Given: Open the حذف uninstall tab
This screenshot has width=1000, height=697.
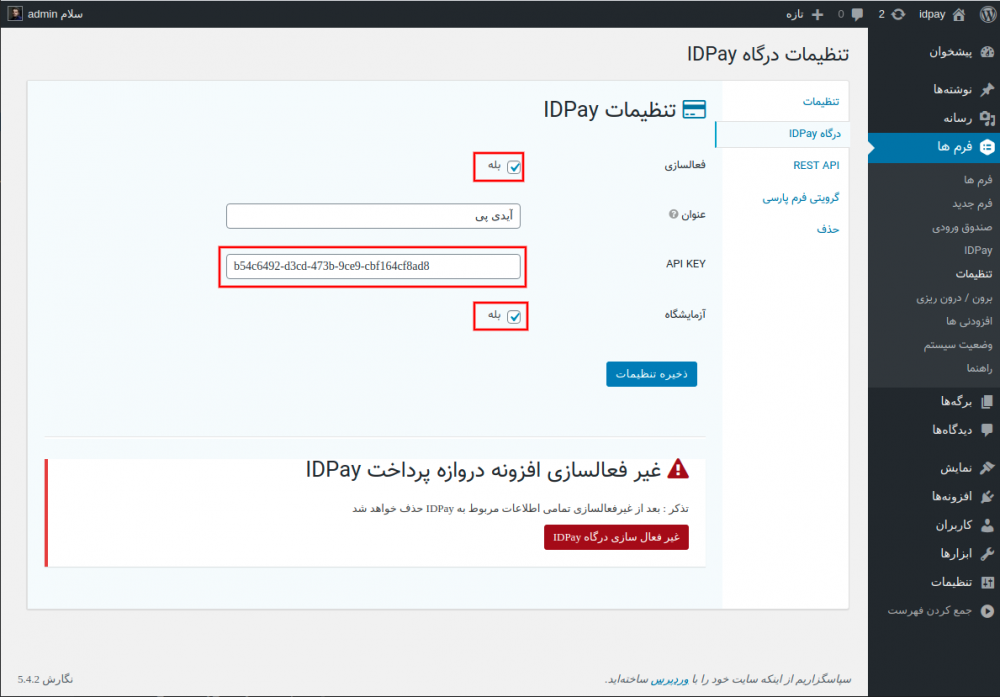Looking at the screenshot, I should [x=828, y=229].
